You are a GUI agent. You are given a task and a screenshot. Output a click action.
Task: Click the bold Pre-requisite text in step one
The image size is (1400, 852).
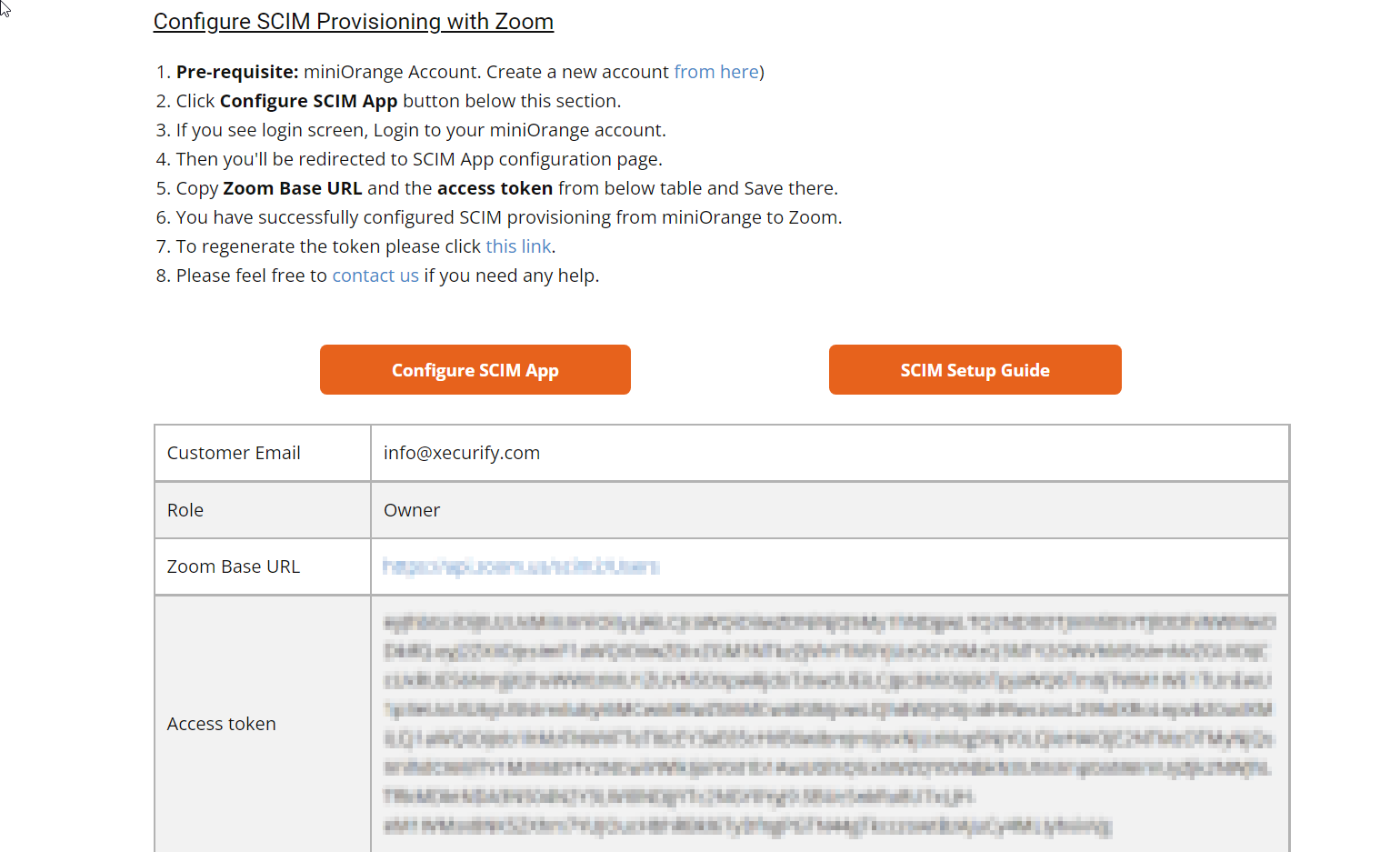point(237,72)
